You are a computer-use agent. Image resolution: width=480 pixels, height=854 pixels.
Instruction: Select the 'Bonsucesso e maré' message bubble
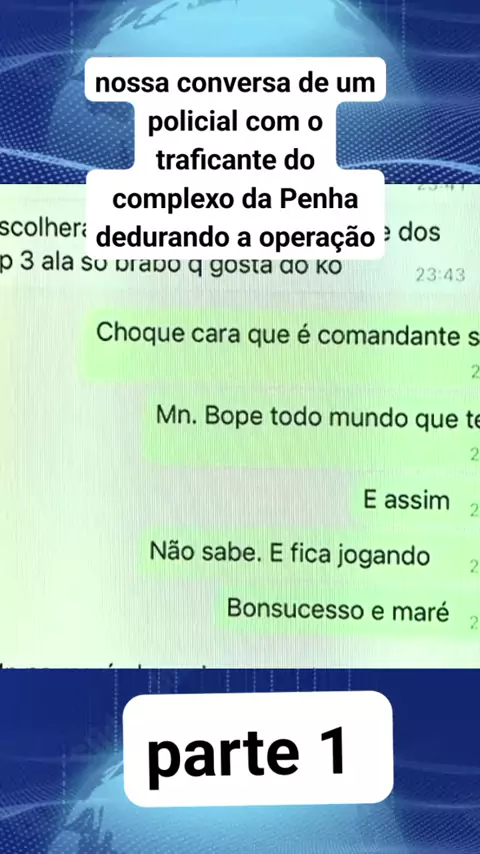pyautogui.click(x=338, y=609)
